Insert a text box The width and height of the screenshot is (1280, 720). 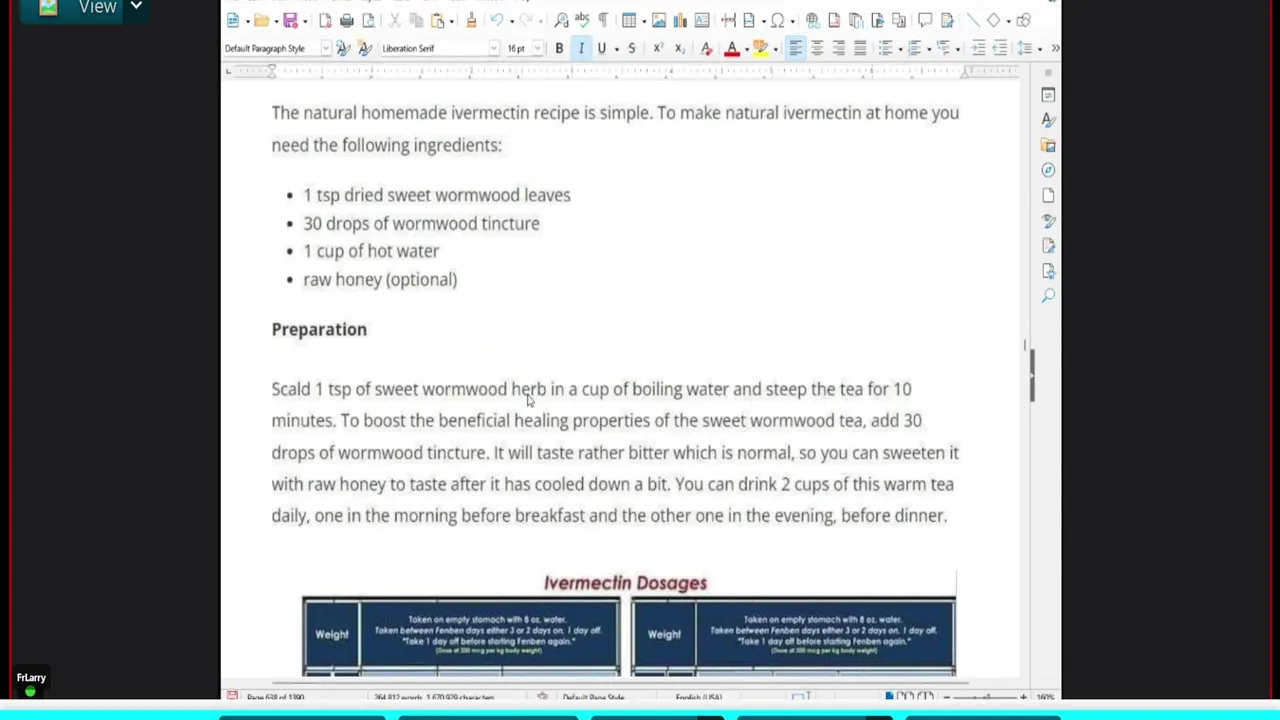[x=702, y=21]
